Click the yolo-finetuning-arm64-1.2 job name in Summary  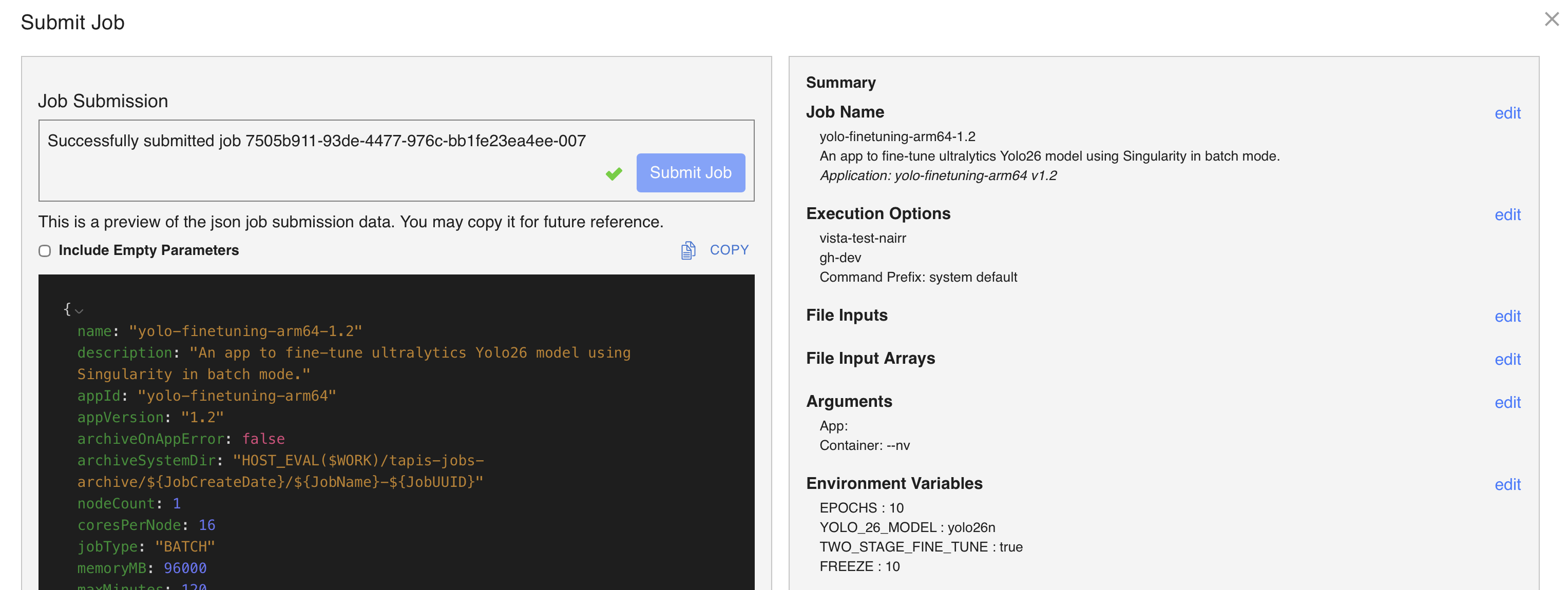point(897,137)
